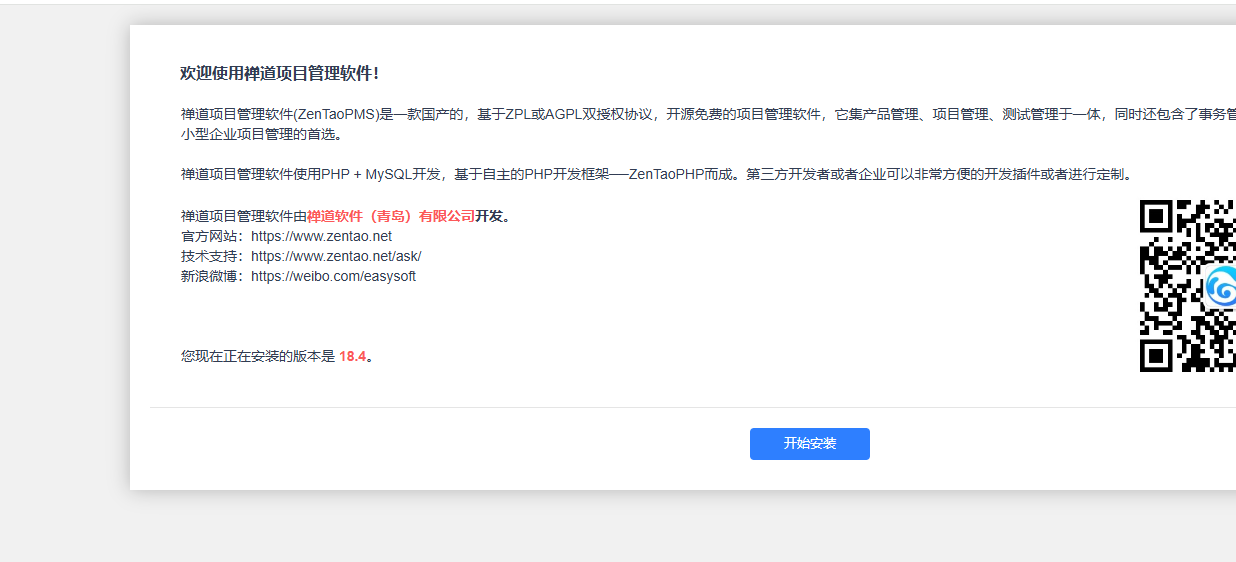This screenshot has width=1236, height=562.
Task: Click the 欢迎使用禅道项目管理软件 heading
Action: coord(279,74)
